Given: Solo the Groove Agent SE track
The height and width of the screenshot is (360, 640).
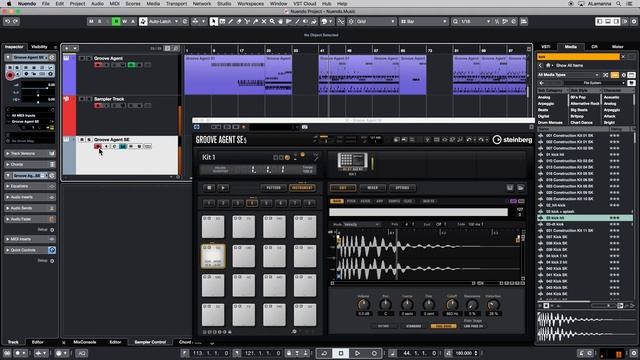Looking at the screenshot, I should tap(89, 140).
